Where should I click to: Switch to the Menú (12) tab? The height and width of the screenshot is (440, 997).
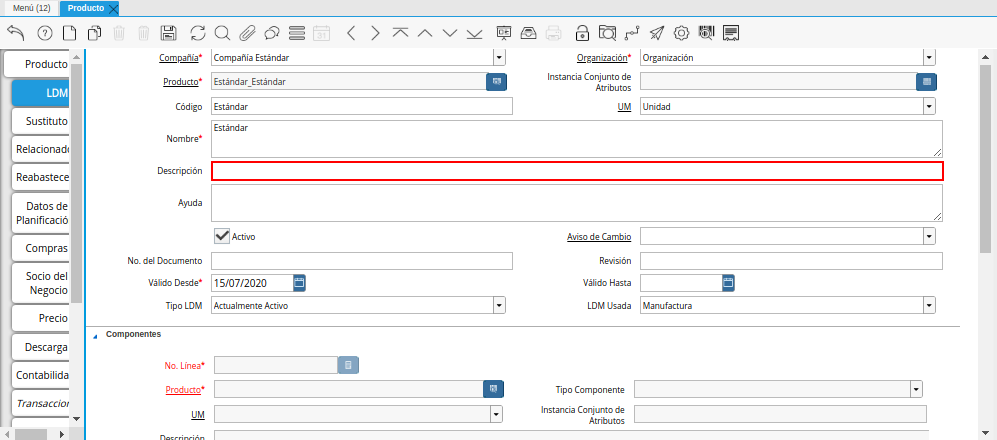point(30,8)
